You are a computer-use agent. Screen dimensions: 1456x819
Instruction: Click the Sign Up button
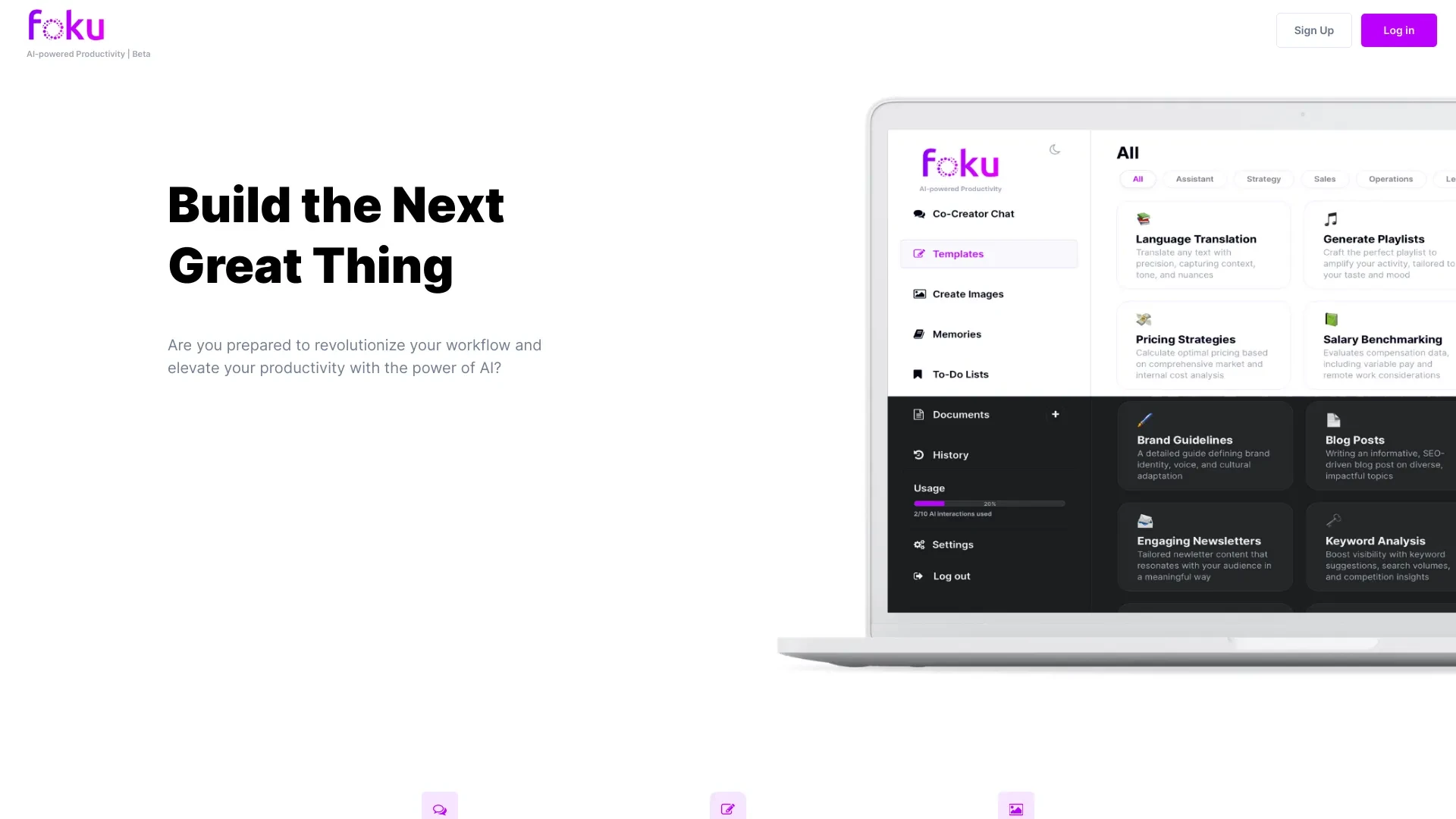pyautogui.click(x=1314, y=30)
